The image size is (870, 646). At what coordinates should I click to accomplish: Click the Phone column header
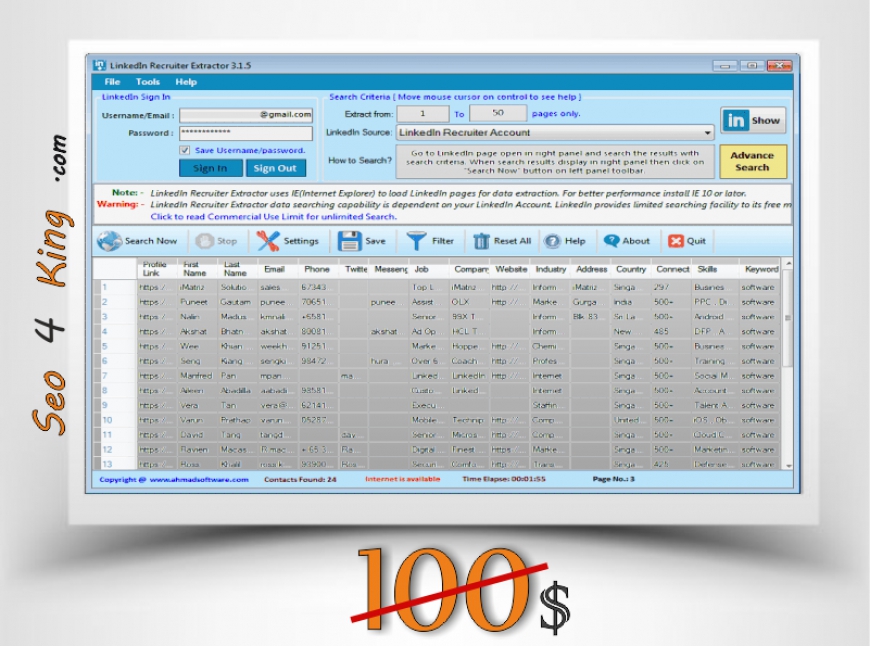tap(318, 269)
